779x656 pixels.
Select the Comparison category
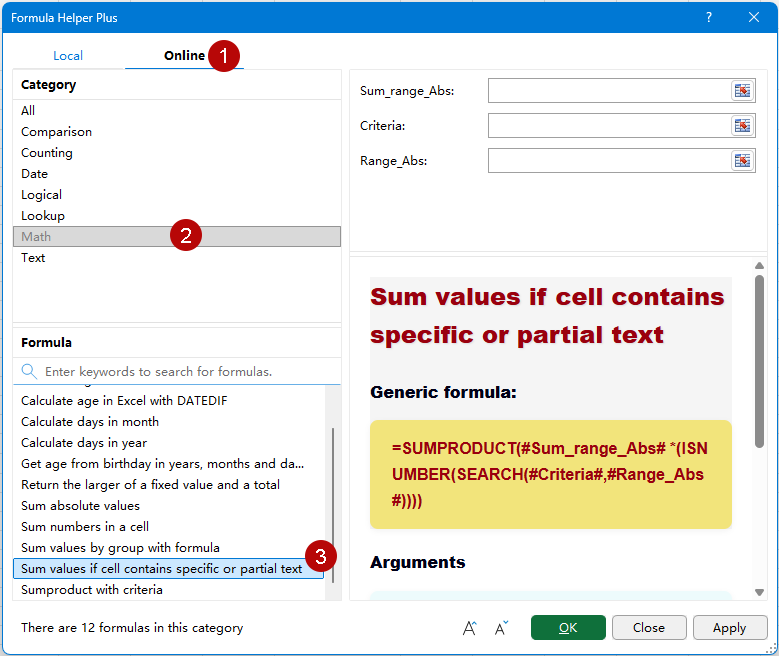tap(177, 132)
